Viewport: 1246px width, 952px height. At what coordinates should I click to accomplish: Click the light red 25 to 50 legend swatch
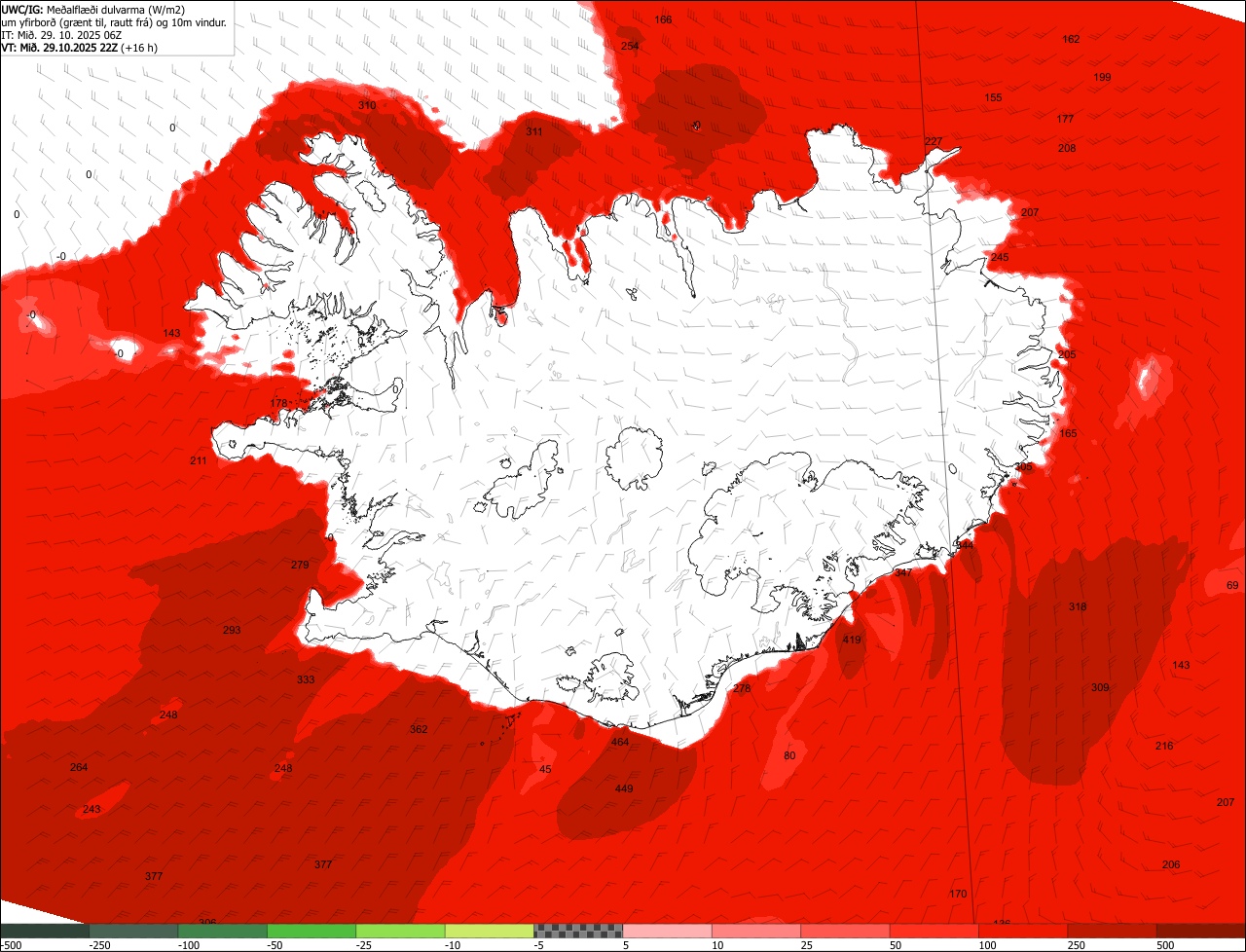pos(846,931)
